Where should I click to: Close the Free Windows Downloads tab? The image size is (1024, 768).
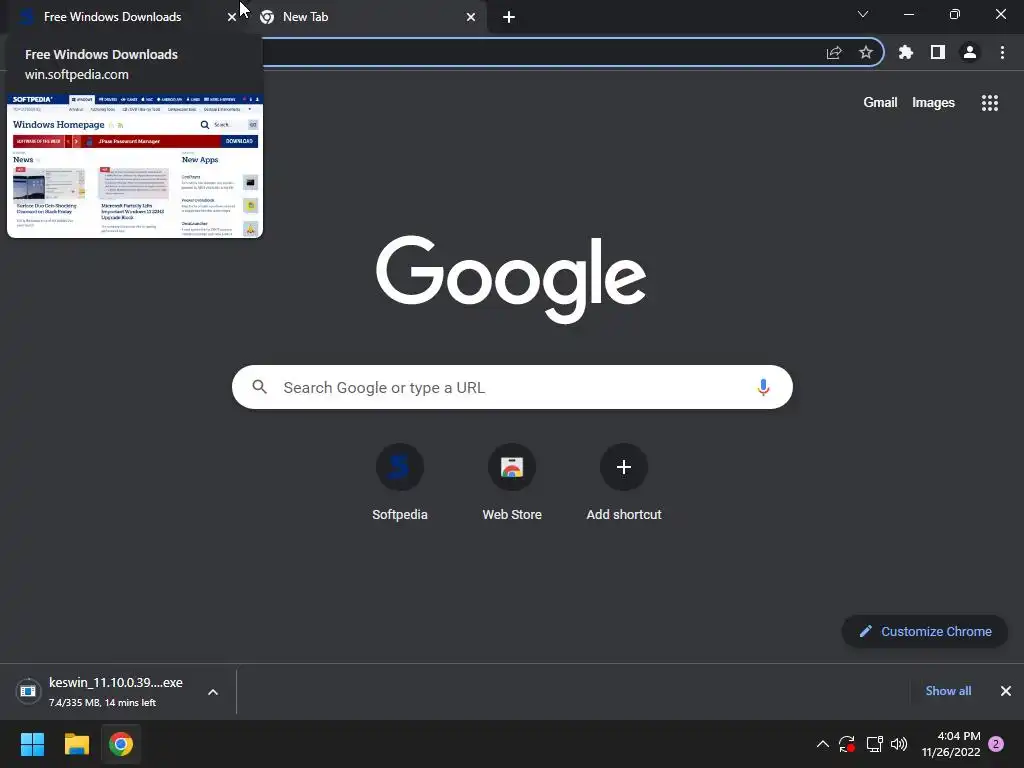(231, 17)
